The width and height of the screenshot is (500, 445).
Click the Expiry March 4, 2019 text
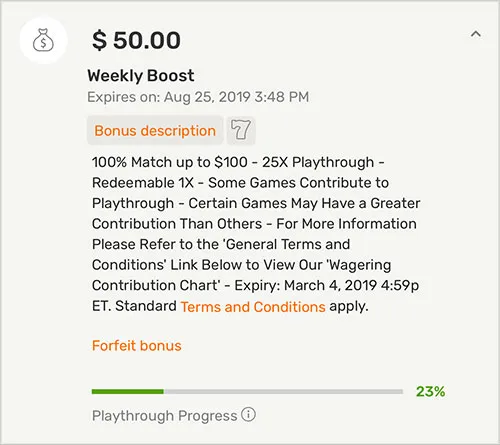327,286
